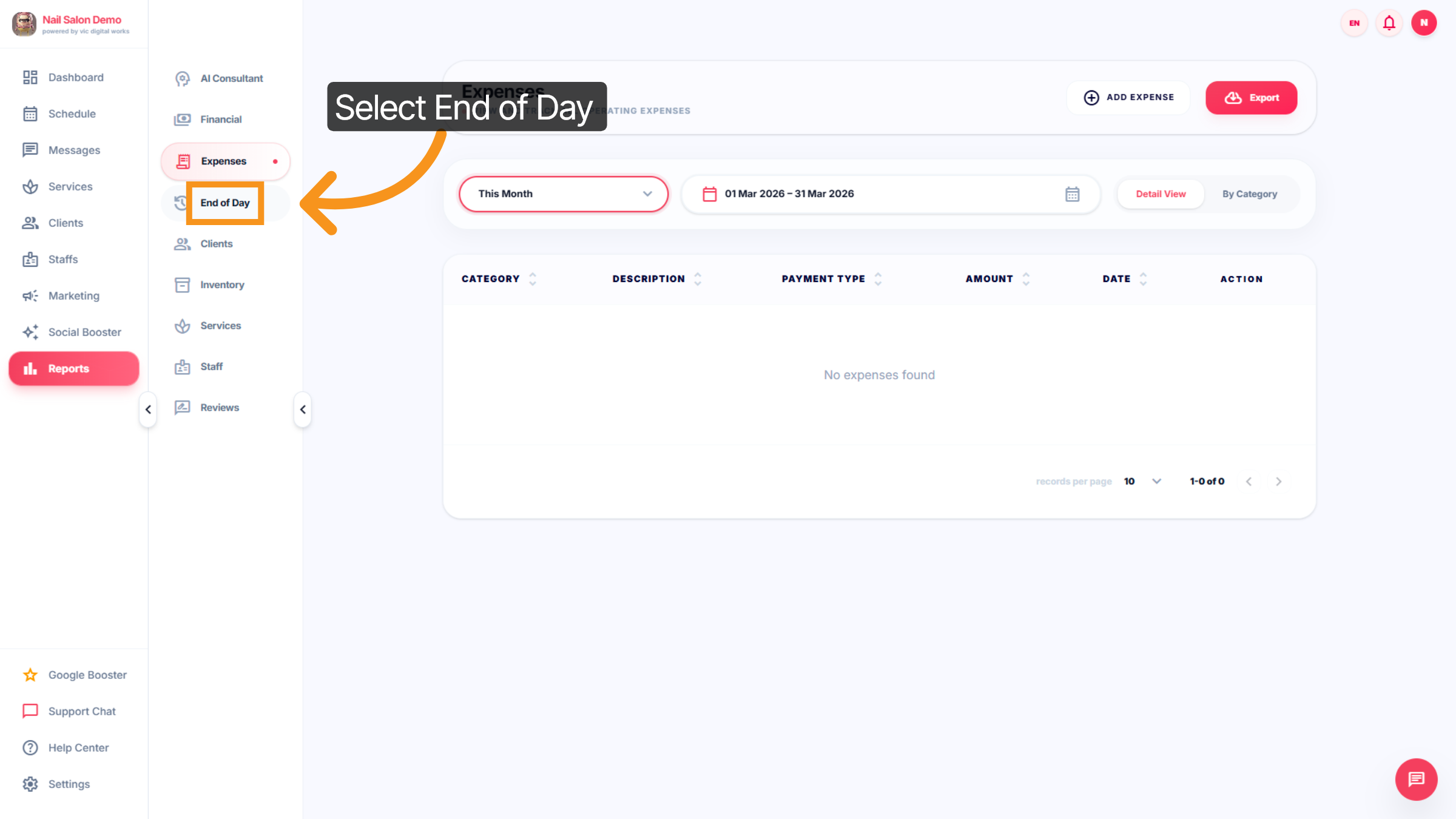This screenshot has width=1456, height=819.
Task: Click the Add Expense button
Action: [x=1129, y=98]
